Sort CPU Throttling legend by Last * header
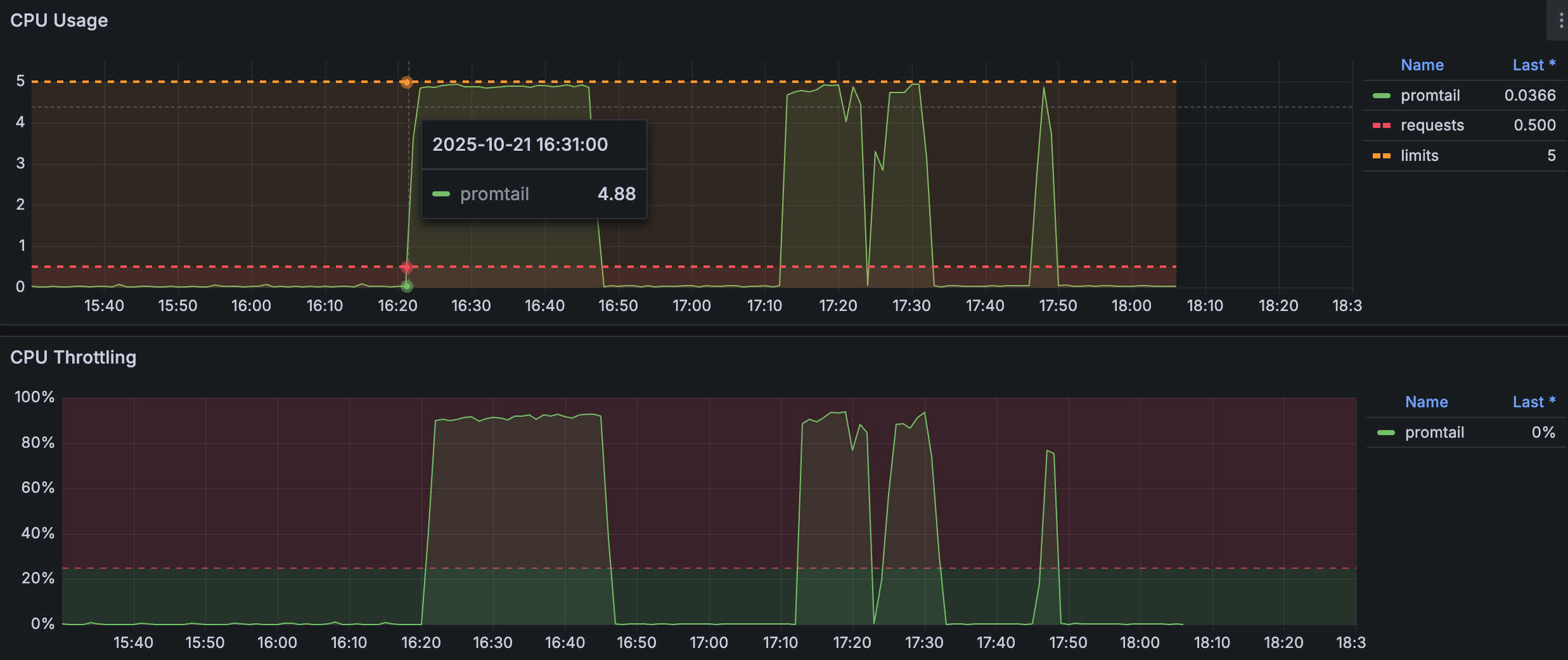The width and height of the screenshot is (1568, 660). tap(1534, 402)
